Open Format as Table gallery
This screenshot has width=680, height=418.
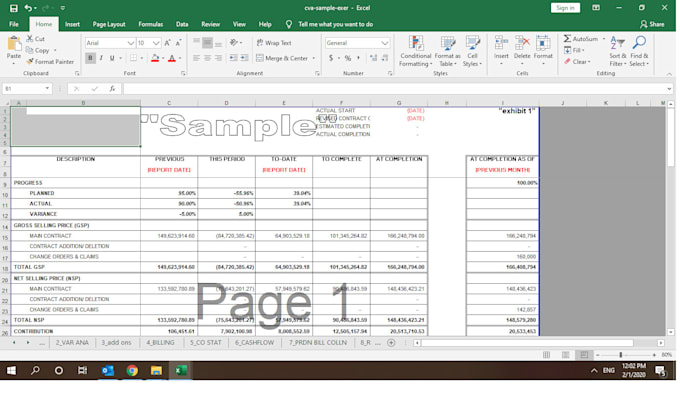[448, 51]
